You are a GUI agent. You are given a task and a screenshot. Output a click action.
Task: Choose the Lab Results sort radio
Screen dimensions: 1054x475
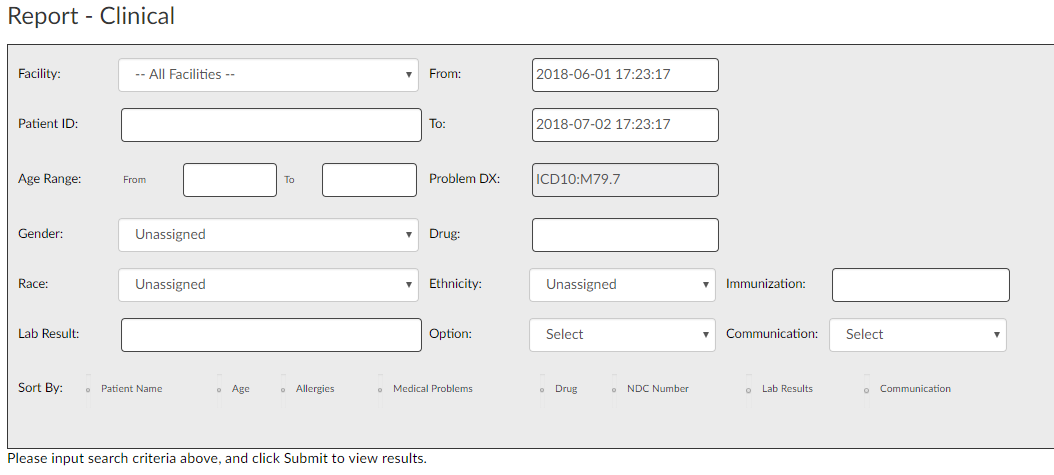point(749,390)
